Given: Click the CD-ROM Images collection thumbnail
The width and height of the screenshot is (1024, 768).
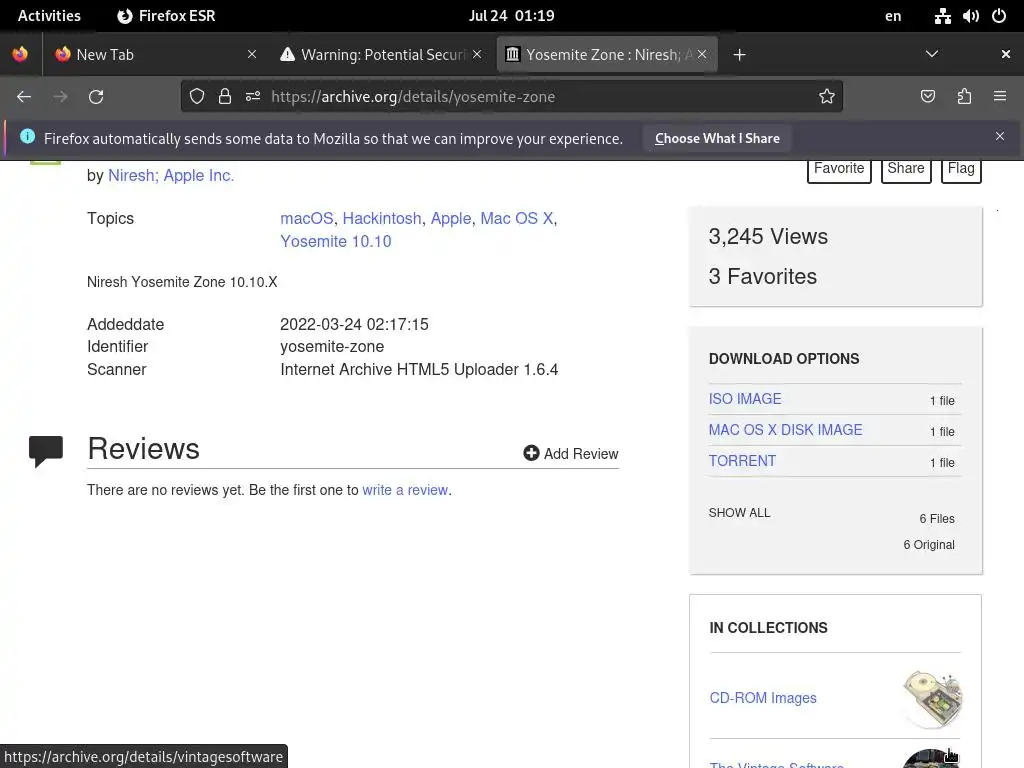Looking at the screenshot, I should point(932,698).
